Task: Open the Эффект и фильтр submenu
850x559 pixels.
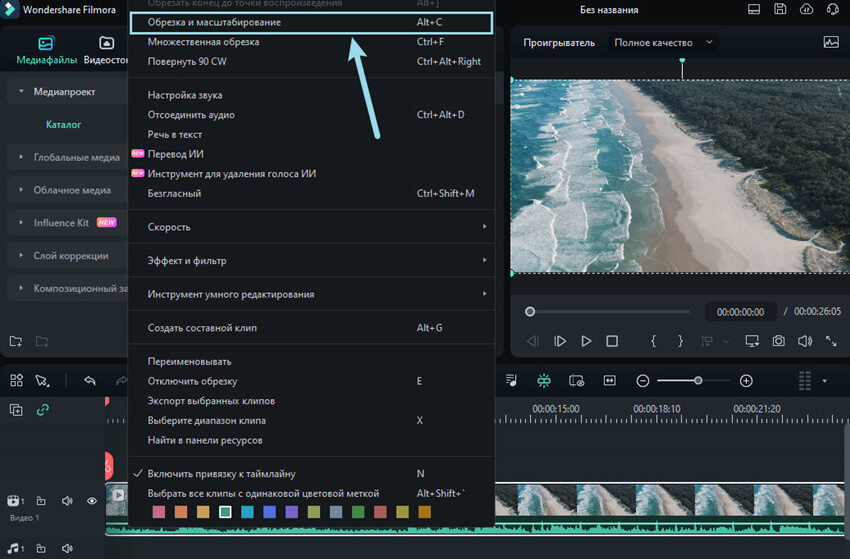Action: pos(311,260)
